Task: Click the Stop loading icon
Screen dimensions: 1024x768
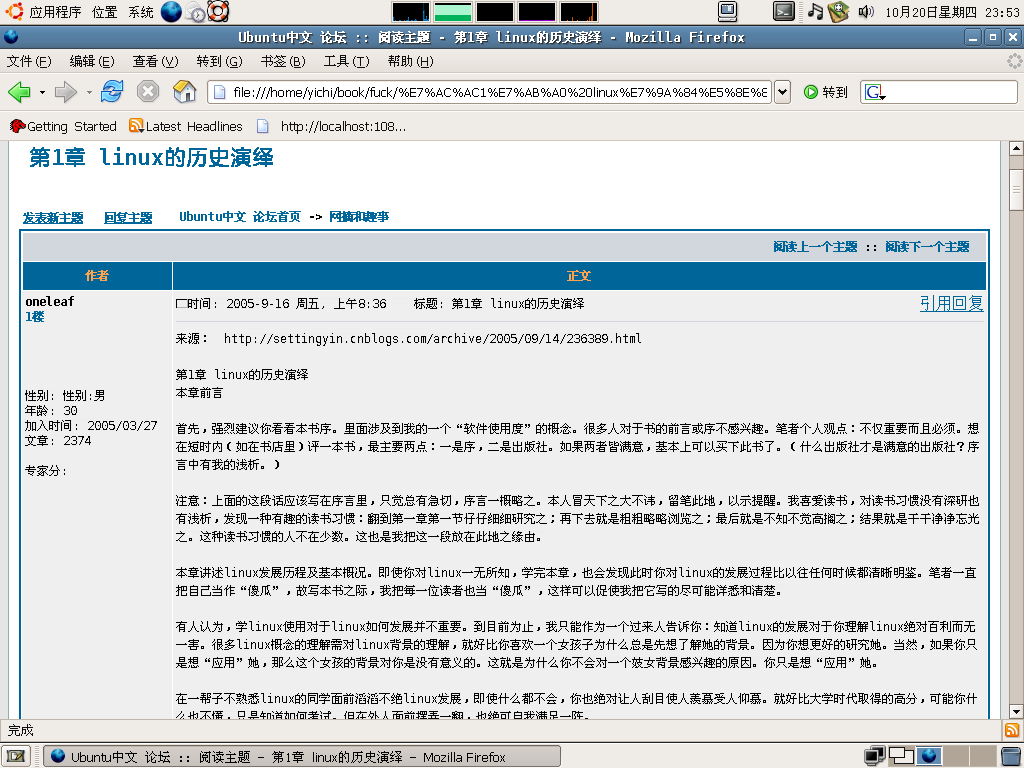Action: pyautogui.click(x=148, y=91)
